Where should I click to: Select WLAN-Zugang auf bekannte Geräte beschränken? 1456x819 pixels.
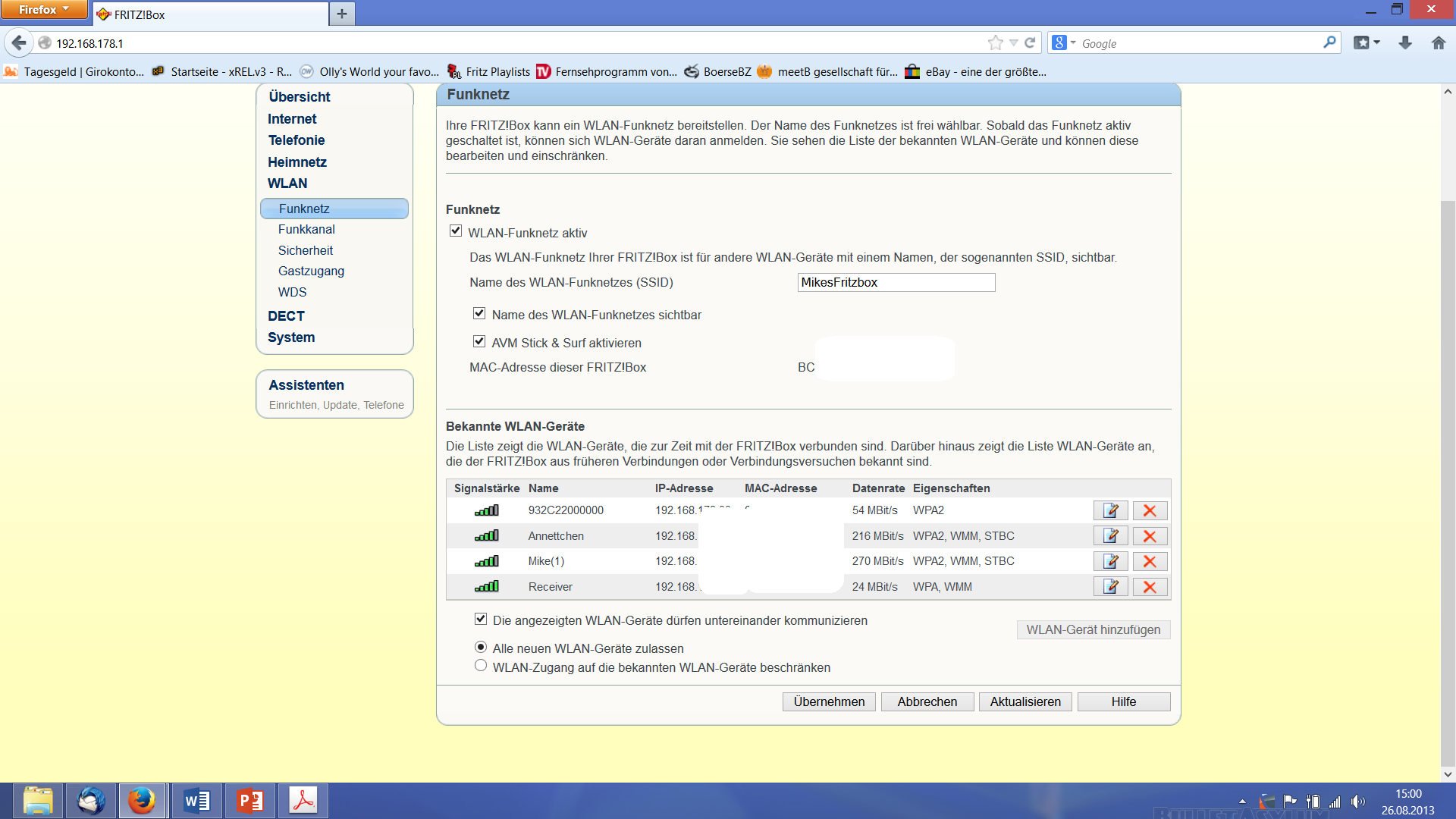(x=481, y=666)
